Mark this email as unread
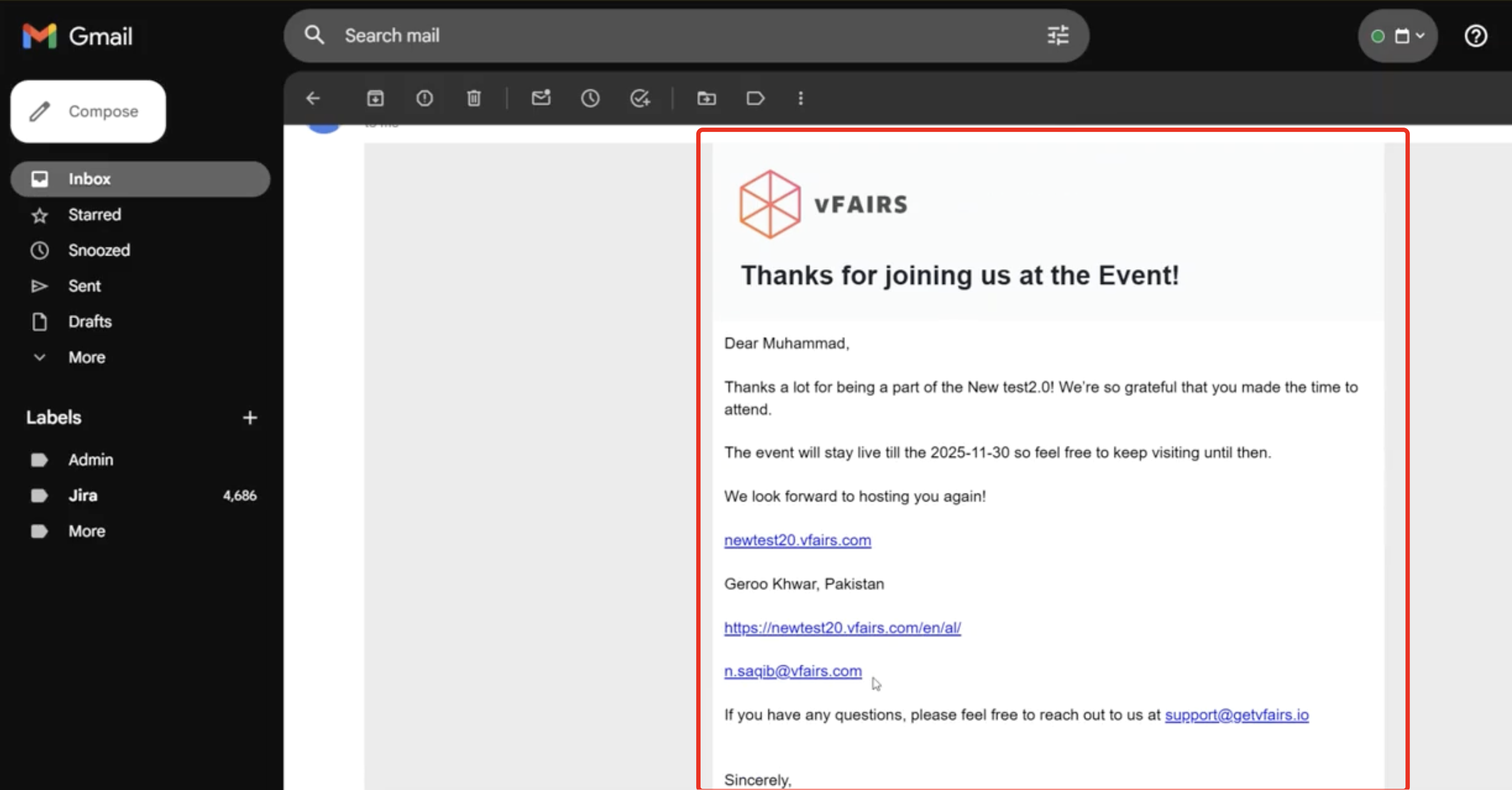The image size is (1512, 790). [x=541, y=98]
